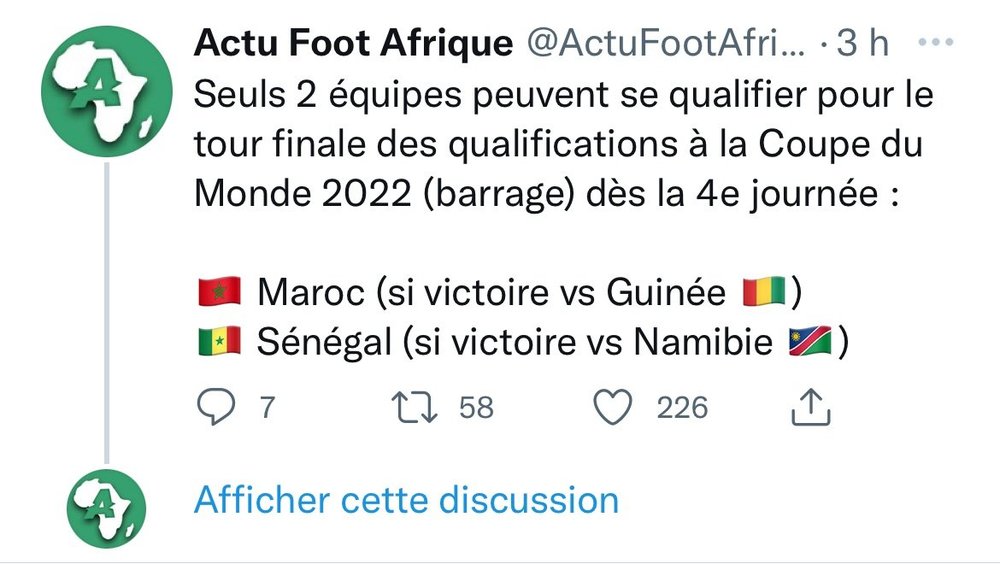Click the retweet count 58
This screenshot has width=1000, height=564.
(x=476, y=408)
